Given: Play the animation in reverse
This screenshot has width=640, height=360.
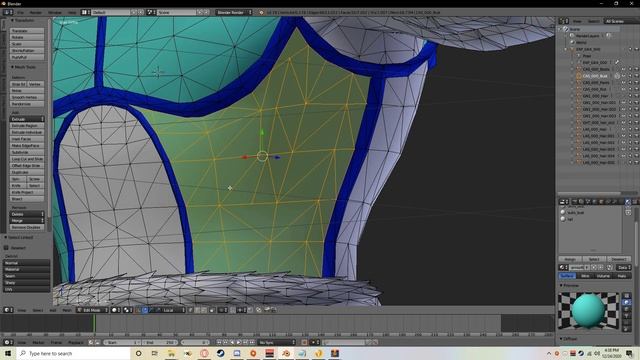Looking at the screenshot, I should (x=232, y=342).
